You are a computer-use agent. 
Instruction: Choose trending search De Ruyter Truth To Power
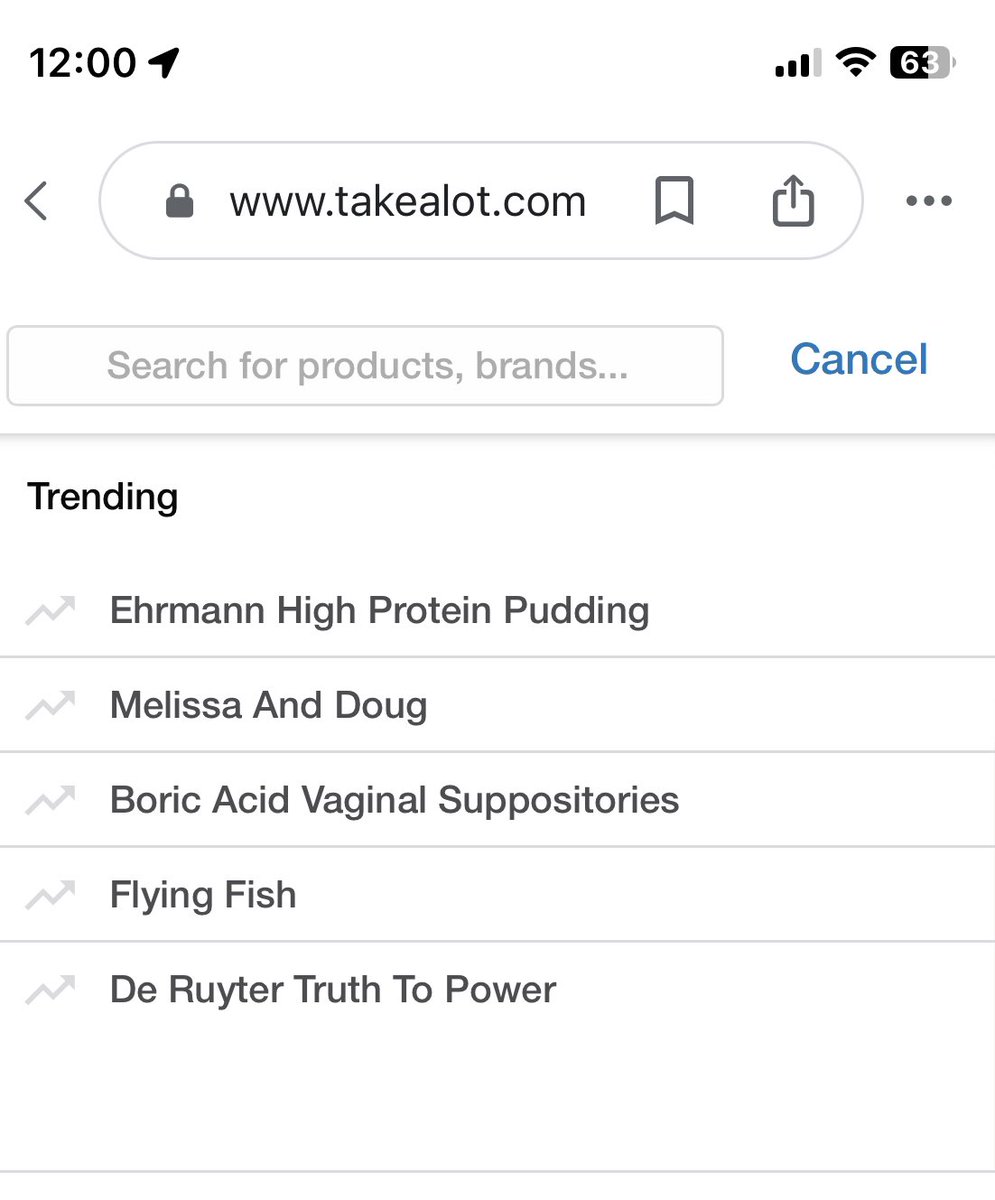point(497,990)
